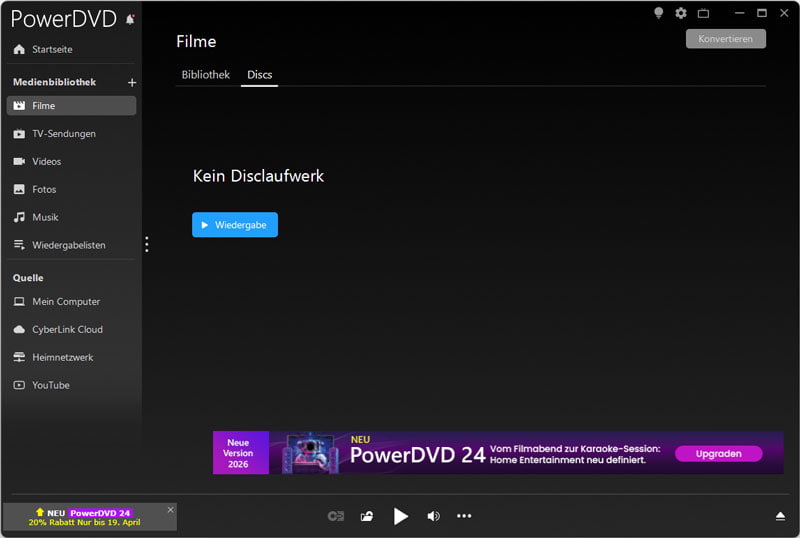This screenshot has height=538, width=800.
Task: Click the blue Wiedergabe button
Action: (235, 225)
